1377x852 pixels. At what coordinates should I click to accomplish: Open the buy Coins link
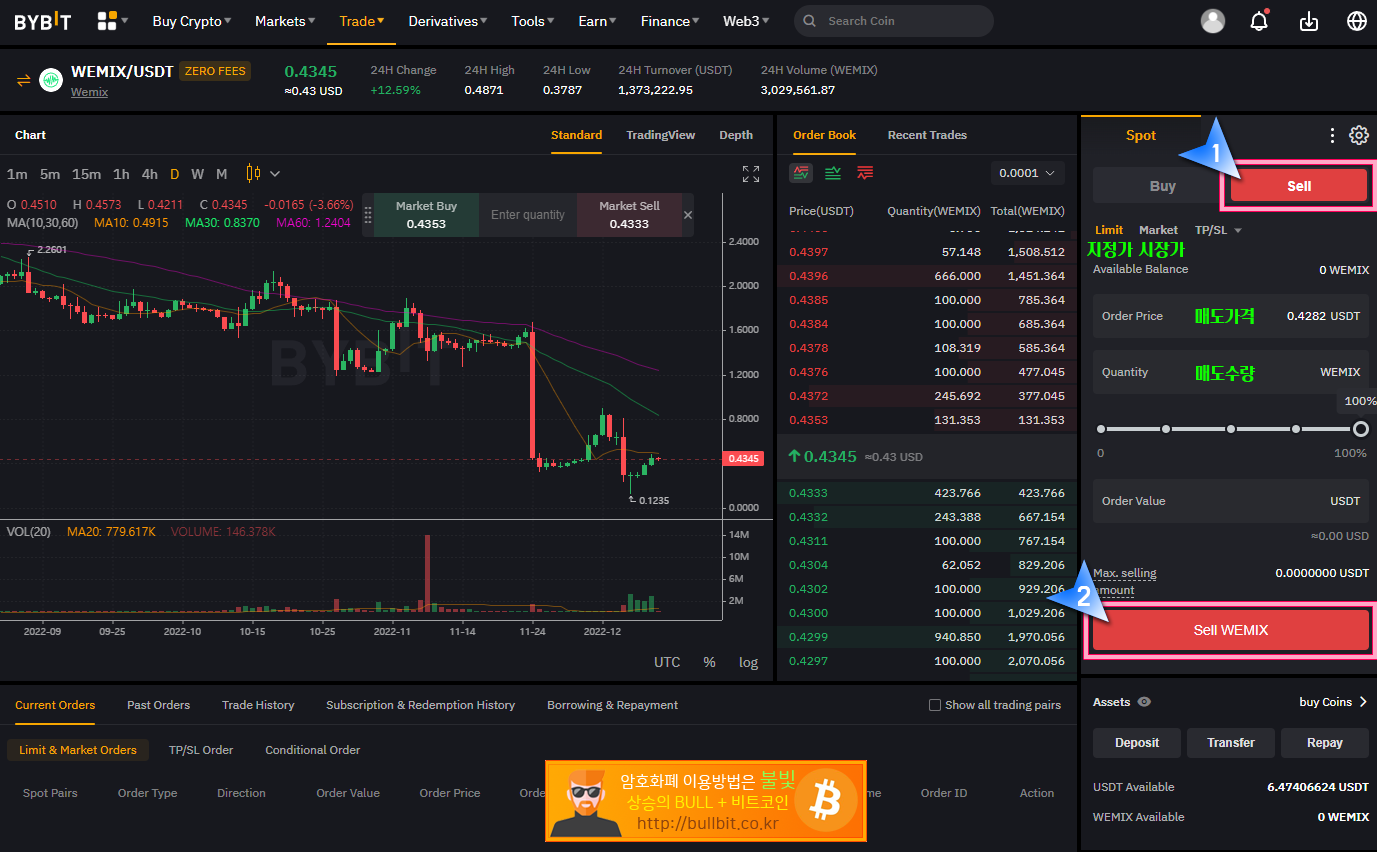1333,702
